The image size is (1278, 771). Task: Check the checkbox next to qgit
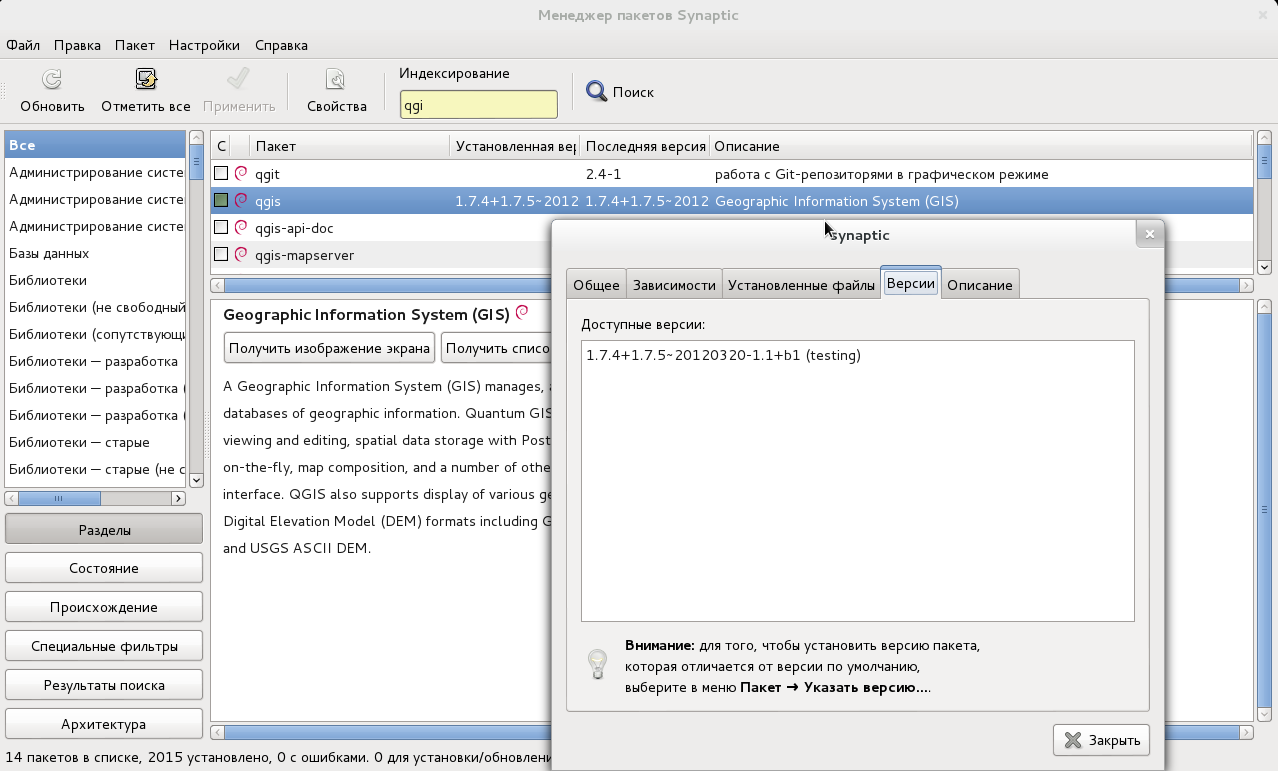221,173
